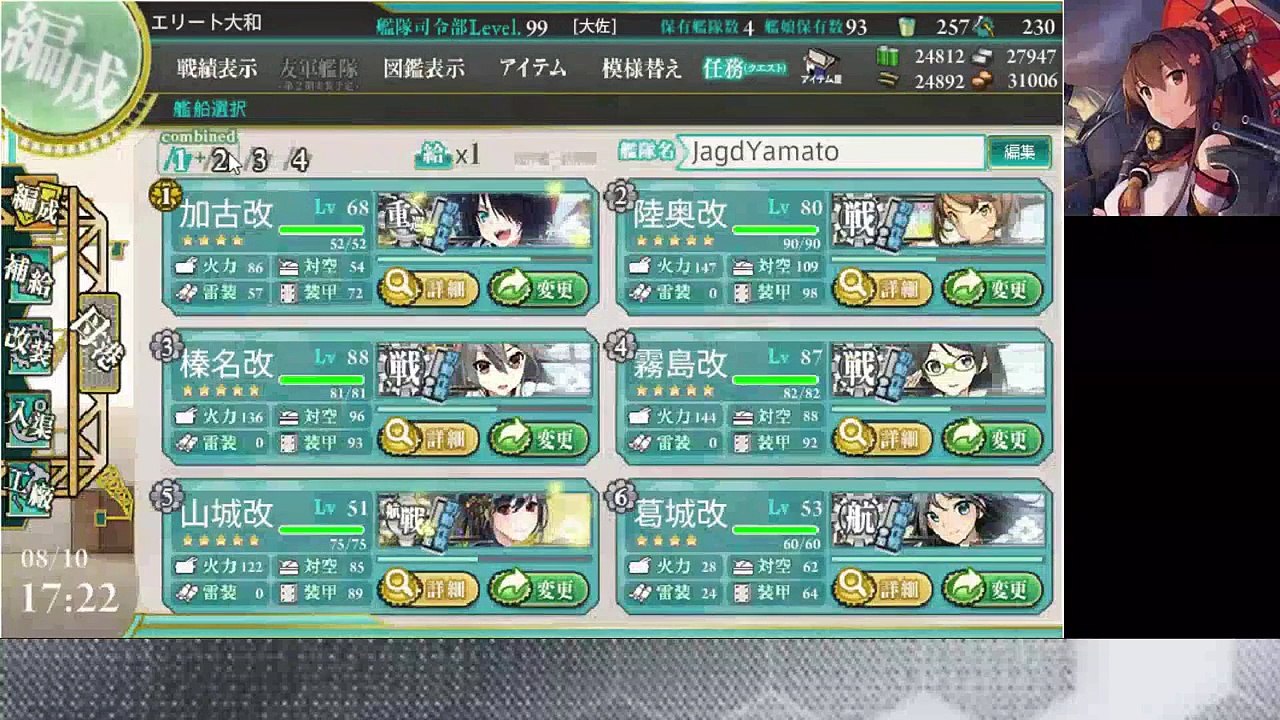Switch to fleet 4 tab

click(298, 160)
